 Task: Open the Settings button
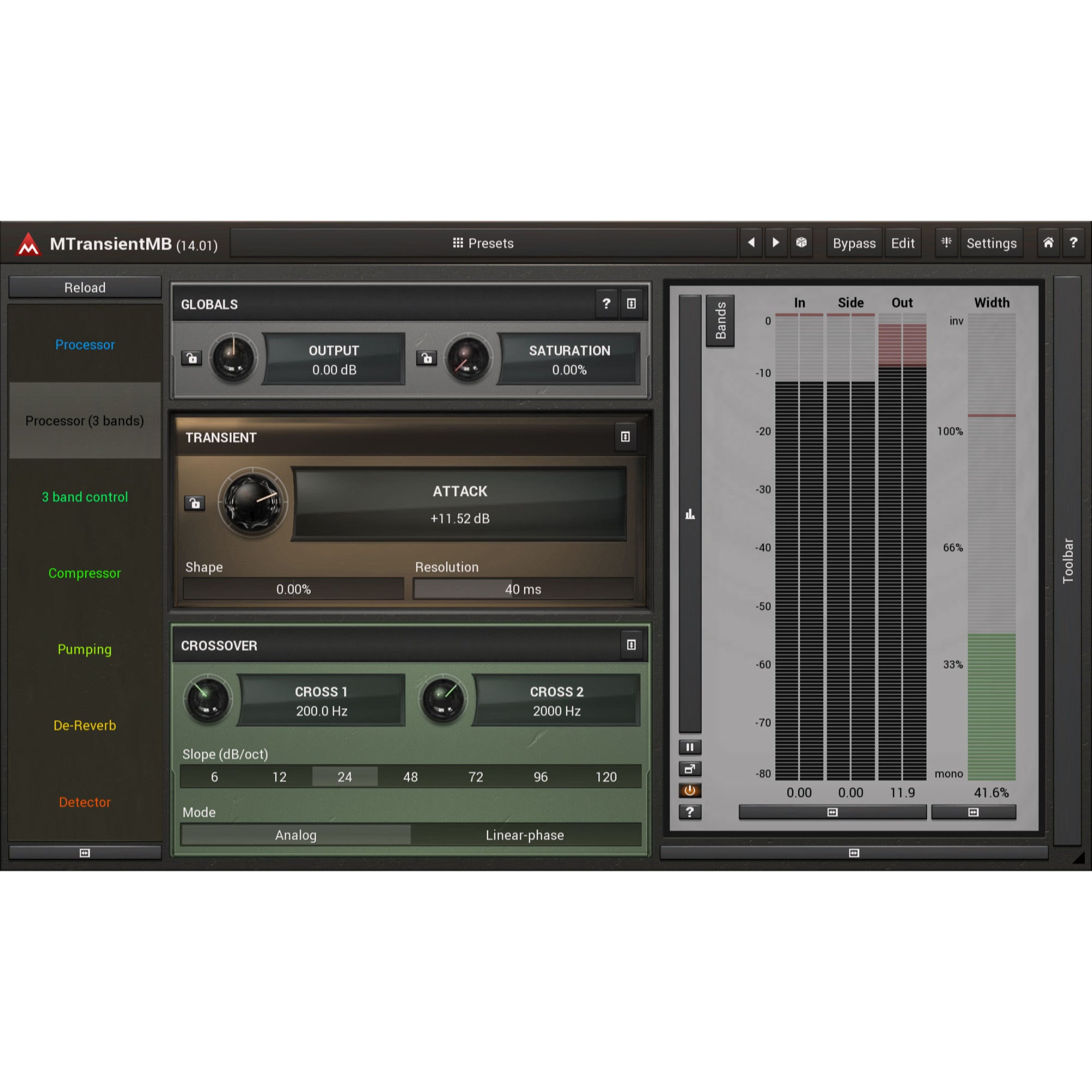click(x=992, y=243)
